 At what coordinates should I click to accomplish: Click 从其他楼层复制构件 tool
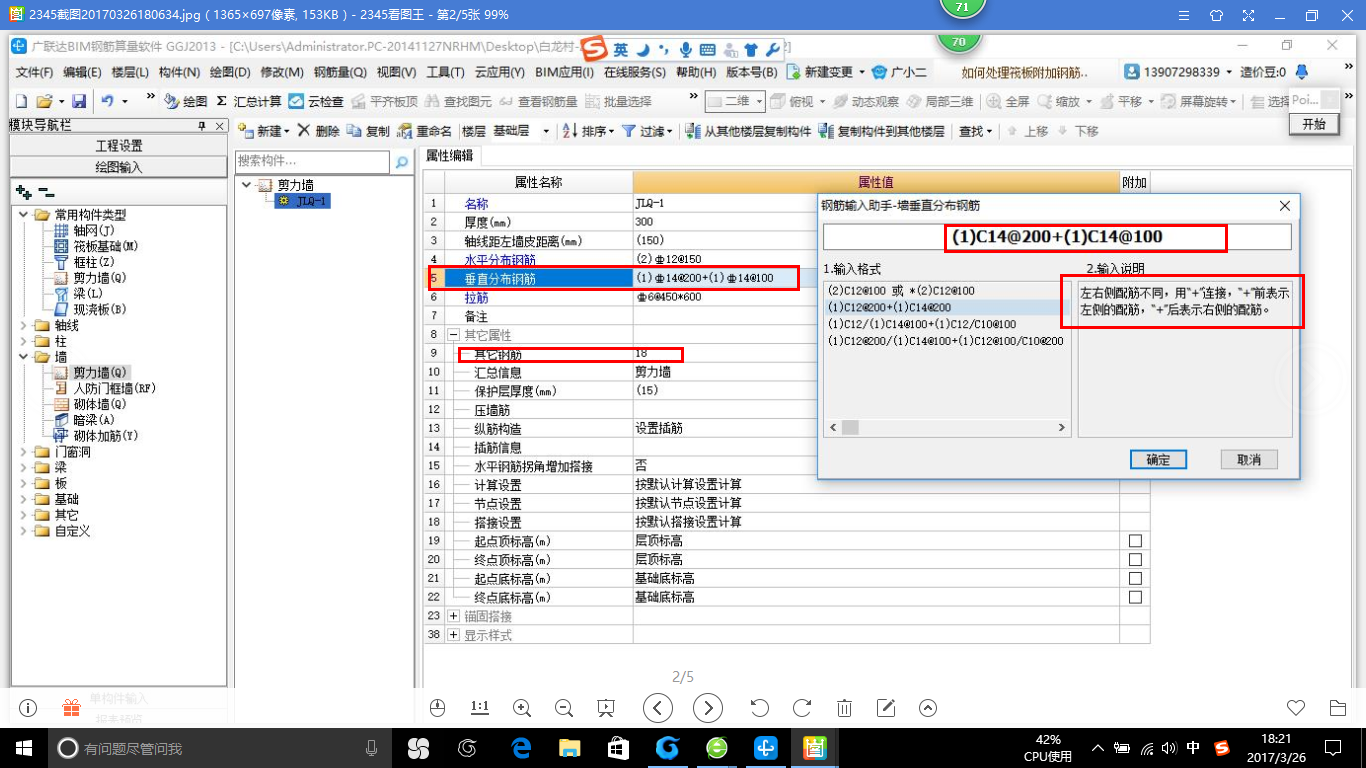coord(748,131)
